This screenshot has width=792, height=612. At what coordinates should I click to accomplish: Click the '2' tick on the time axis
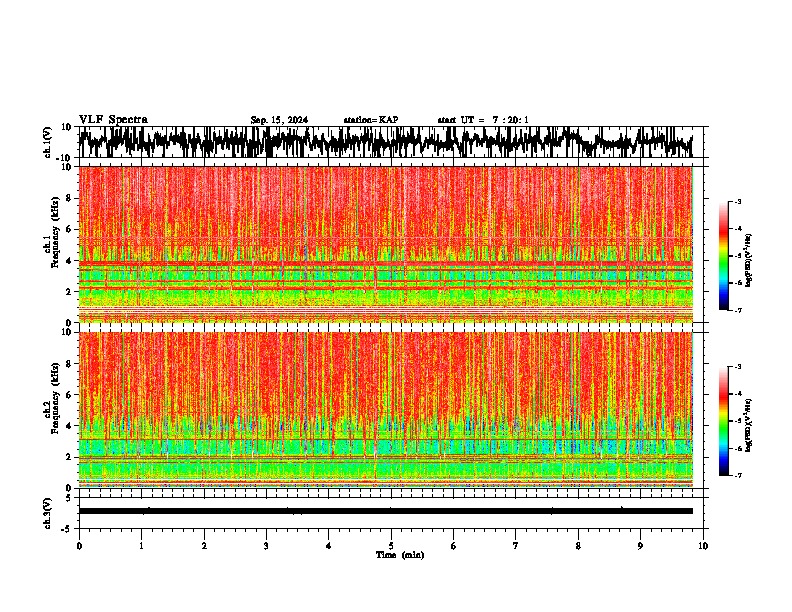[204, 546]
